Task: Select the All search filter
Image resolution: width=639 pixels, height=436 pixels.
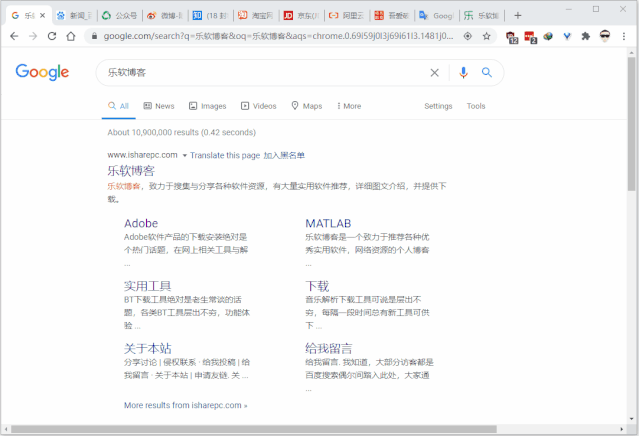Action: tap(119, 106)
